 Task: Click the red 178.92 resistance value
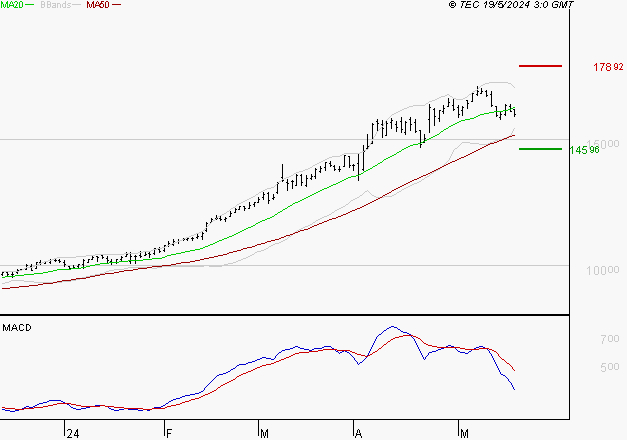tap(608, 67)
